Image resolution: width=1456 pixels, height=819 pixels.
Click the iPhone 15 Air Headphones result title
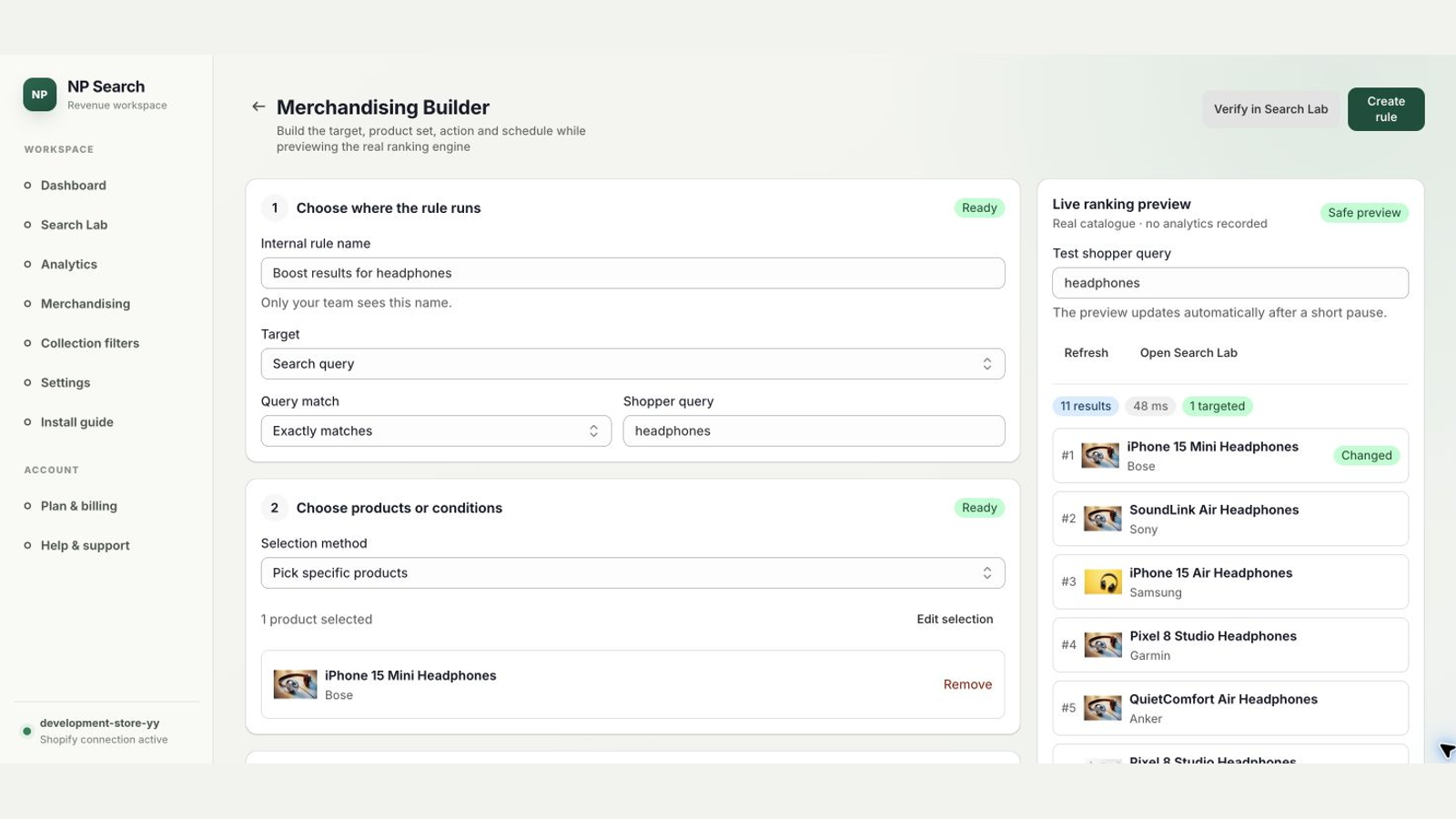(x=1210, y=572)
